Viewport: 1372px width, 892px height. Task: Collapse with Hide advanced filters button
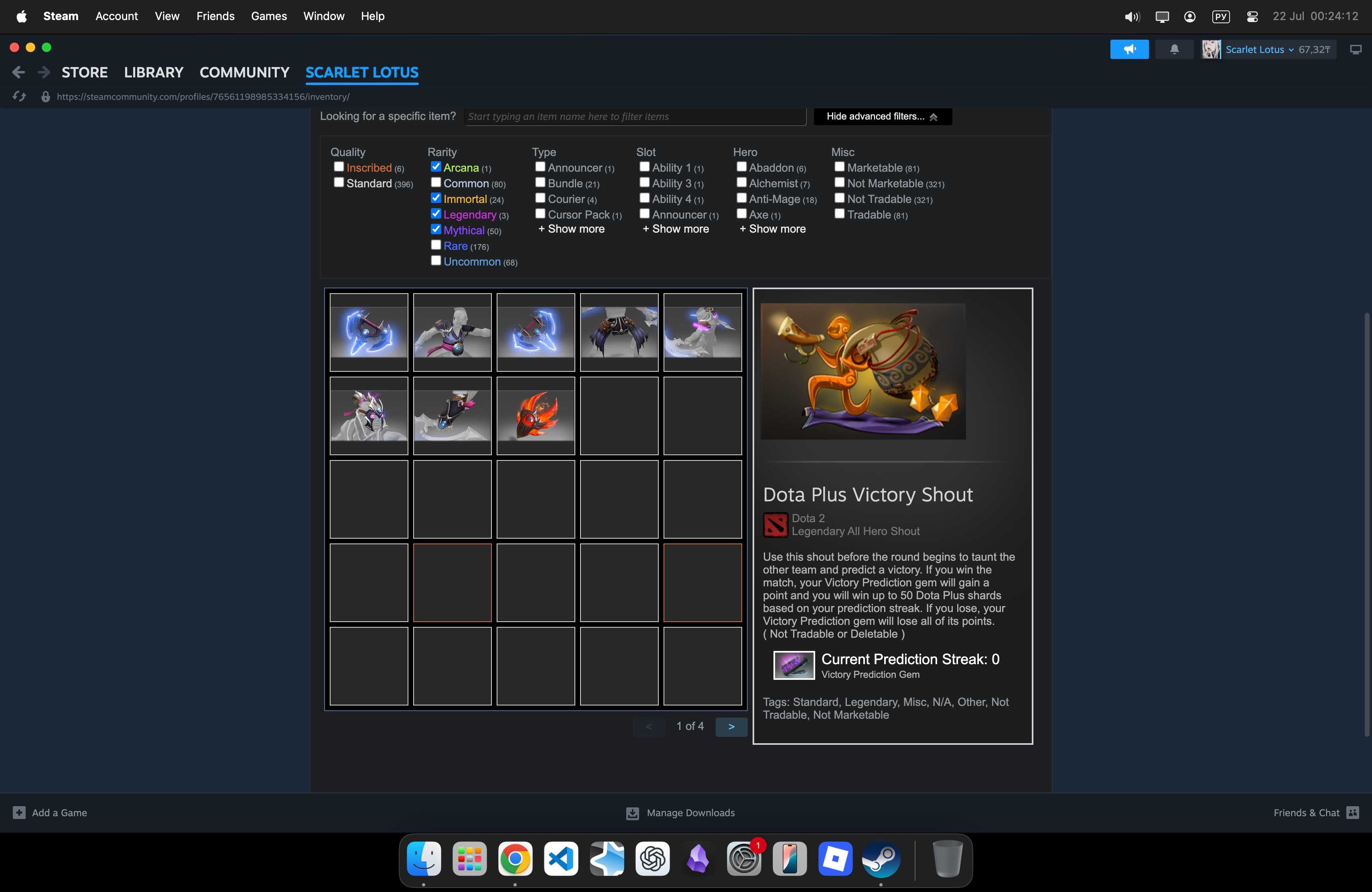[882, 116]
